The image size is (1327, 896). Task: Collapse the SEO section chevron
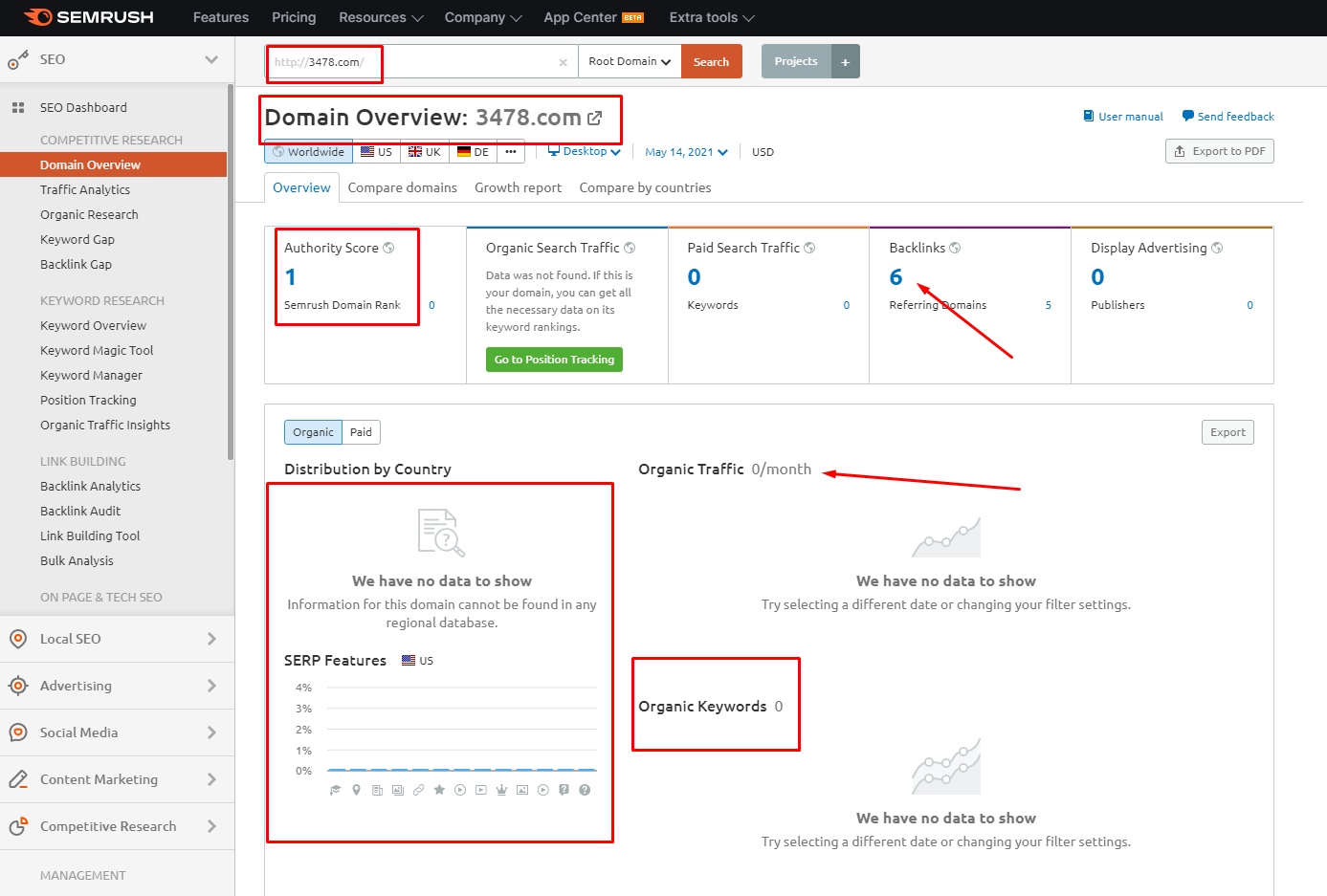click(x=211, y=59)
